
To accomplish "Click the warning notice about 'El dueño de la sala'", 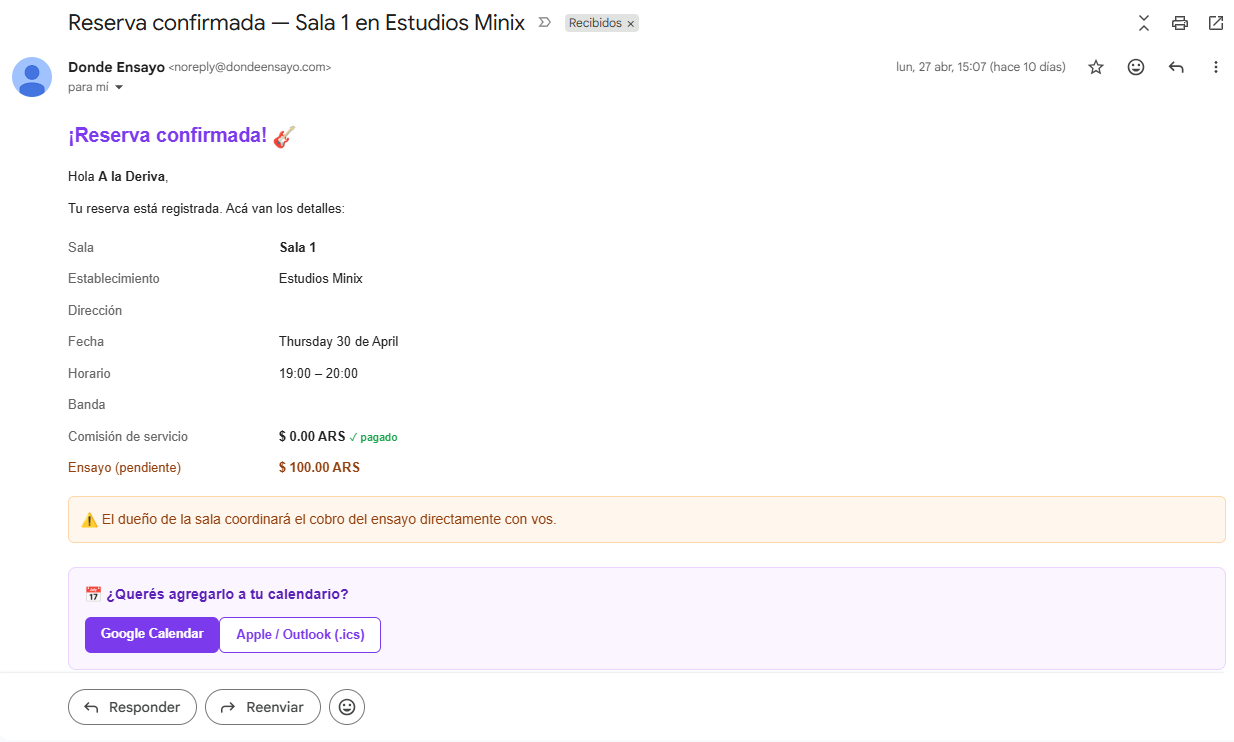I will tap(647, 520).
